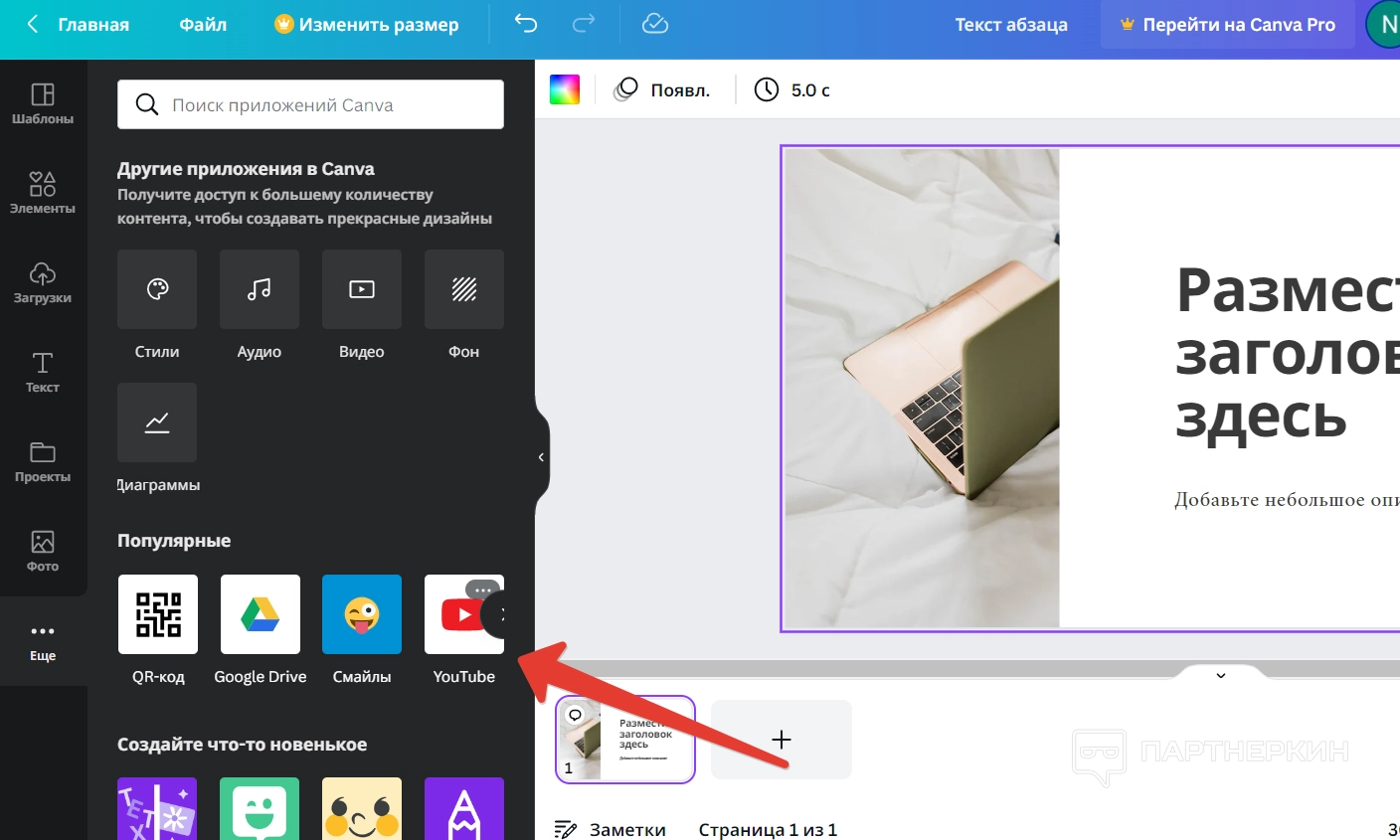1400x840 pixels.
Task: Open the purple text effects app
Action: (157, 809)
